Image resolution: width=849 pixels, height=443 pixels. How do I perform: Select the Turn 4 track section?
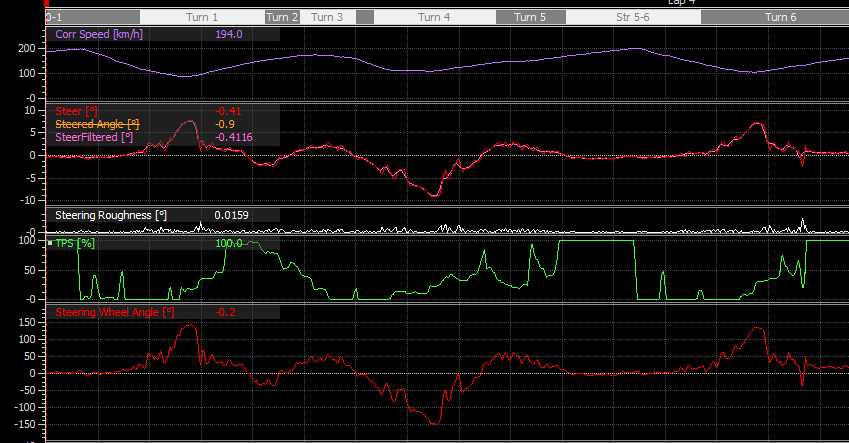tap(435, 17)
